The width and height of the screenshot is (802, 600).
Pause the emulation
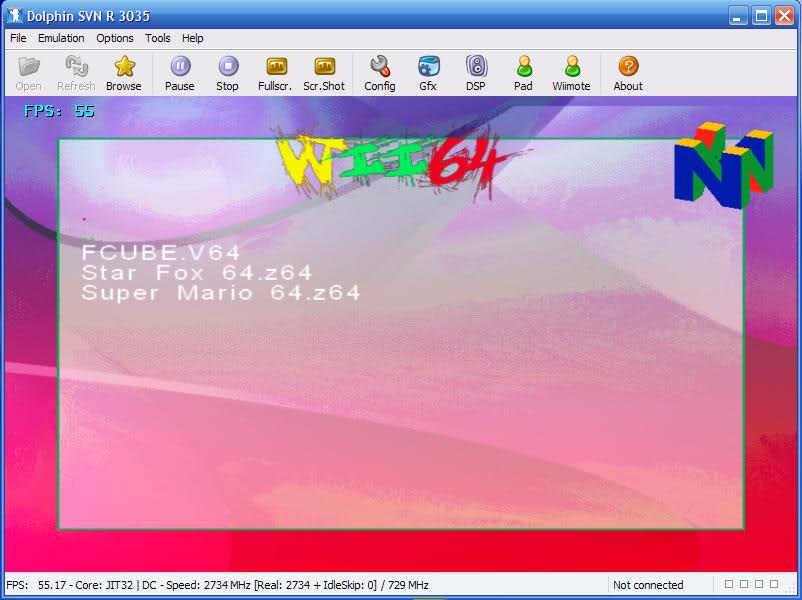coord(180,73)
